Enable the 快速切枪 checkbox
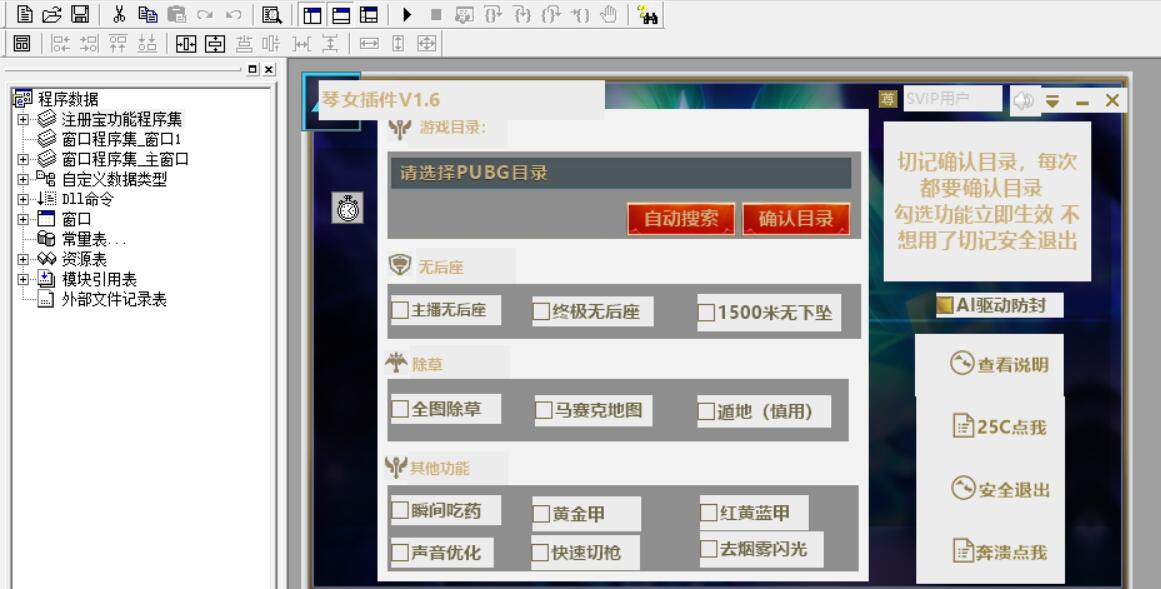 541,553
